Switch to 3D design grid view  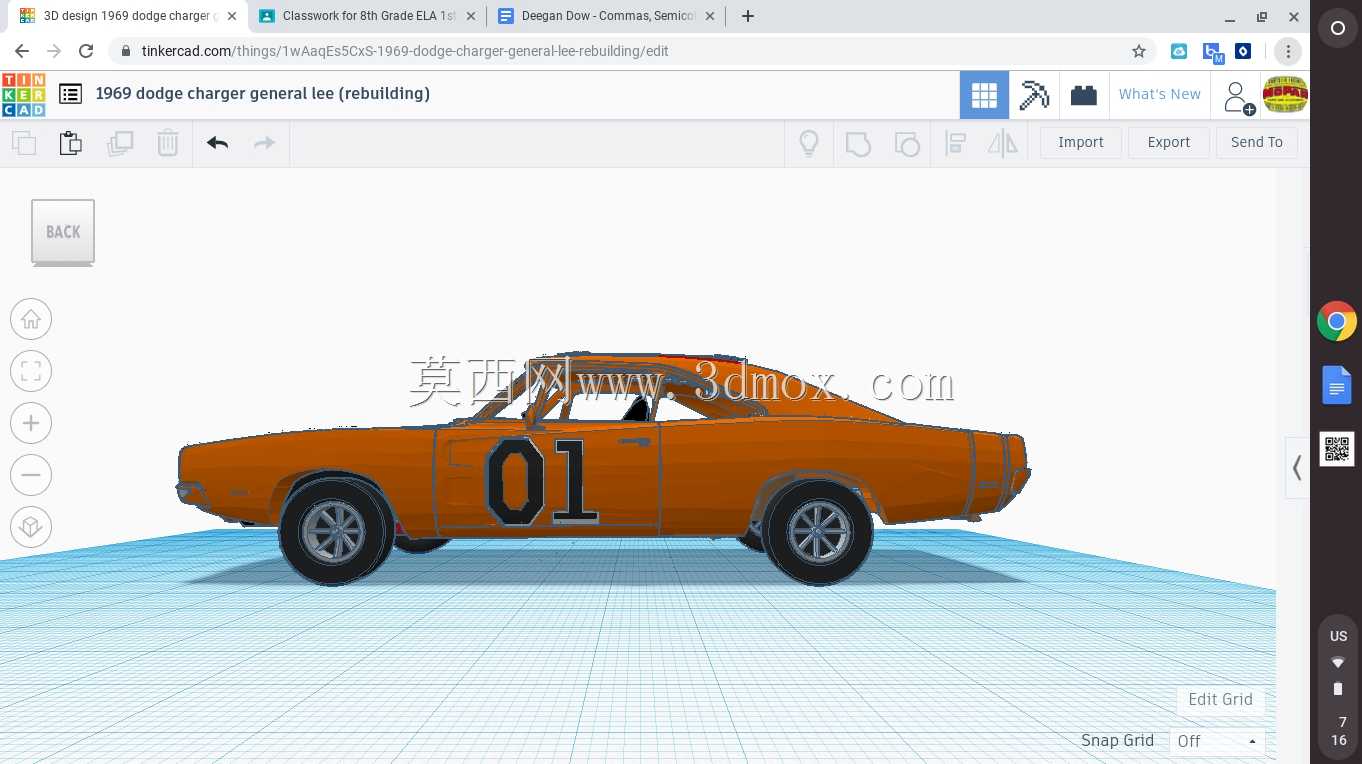click(x=984, y=95)
